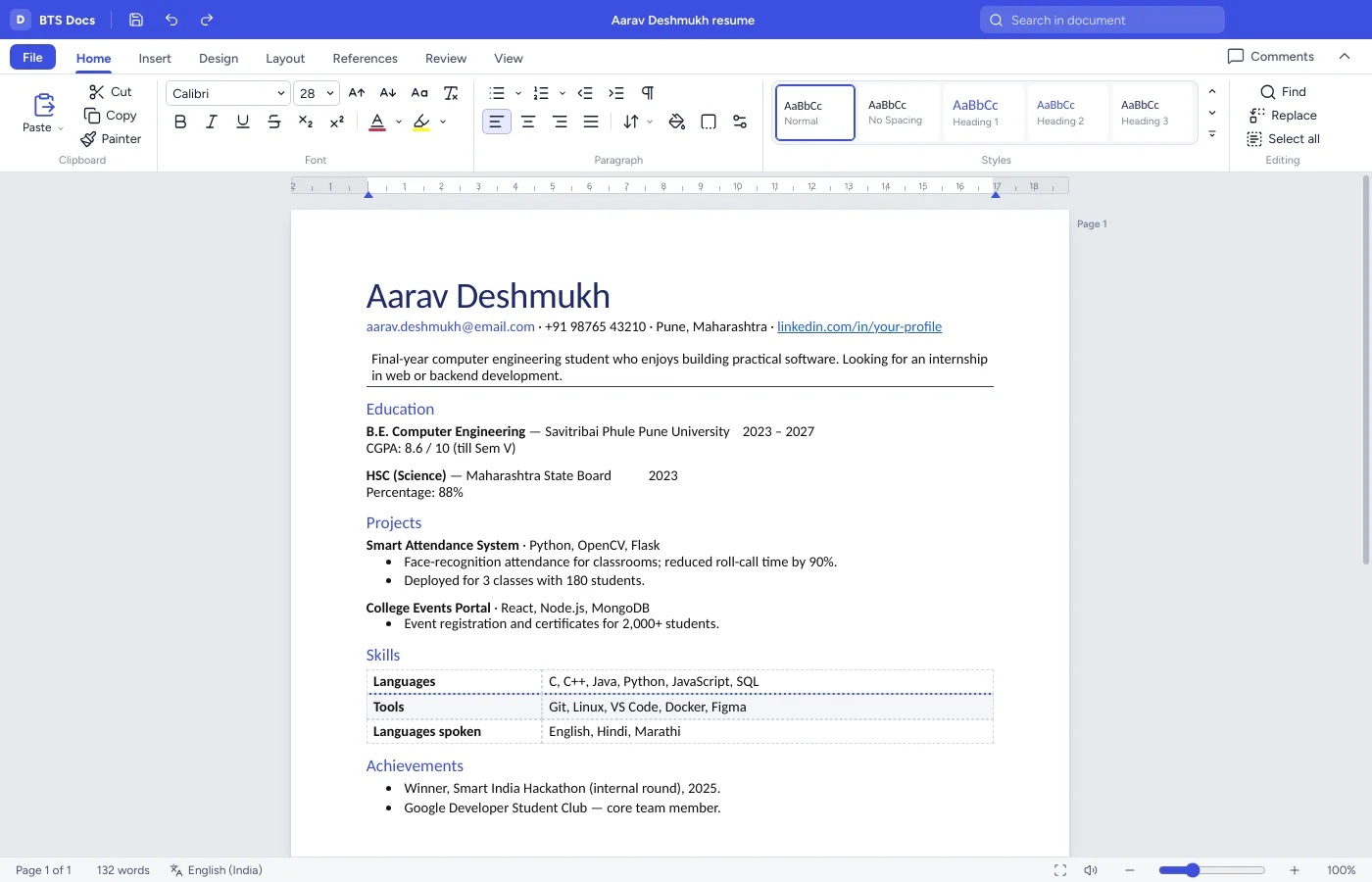
Task: Apply subscript formatting
Action: 306,122
